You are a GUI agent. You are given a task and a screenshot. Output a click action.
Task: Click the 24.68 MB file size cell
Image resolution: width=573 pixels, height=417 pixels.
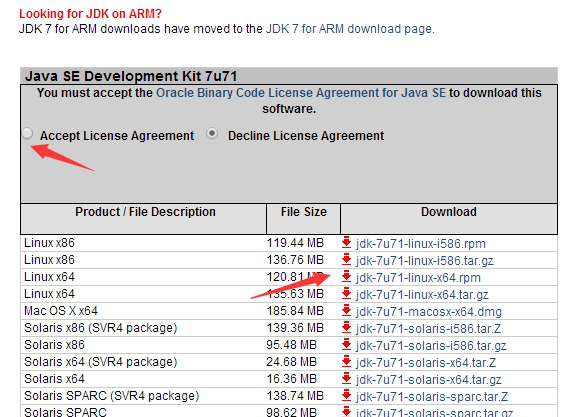(x=292, y=362)
